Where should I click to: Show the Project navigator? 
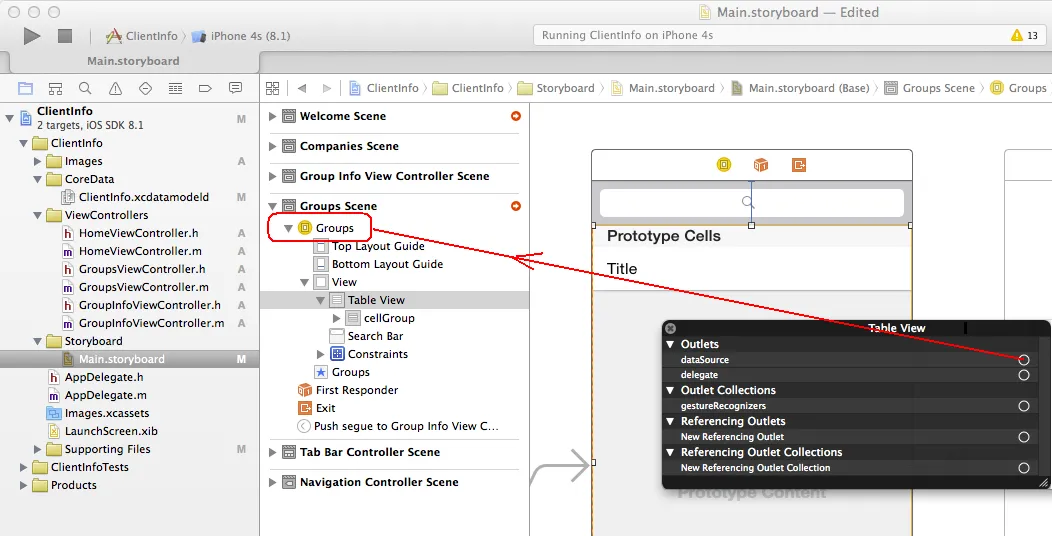point(25,88)
